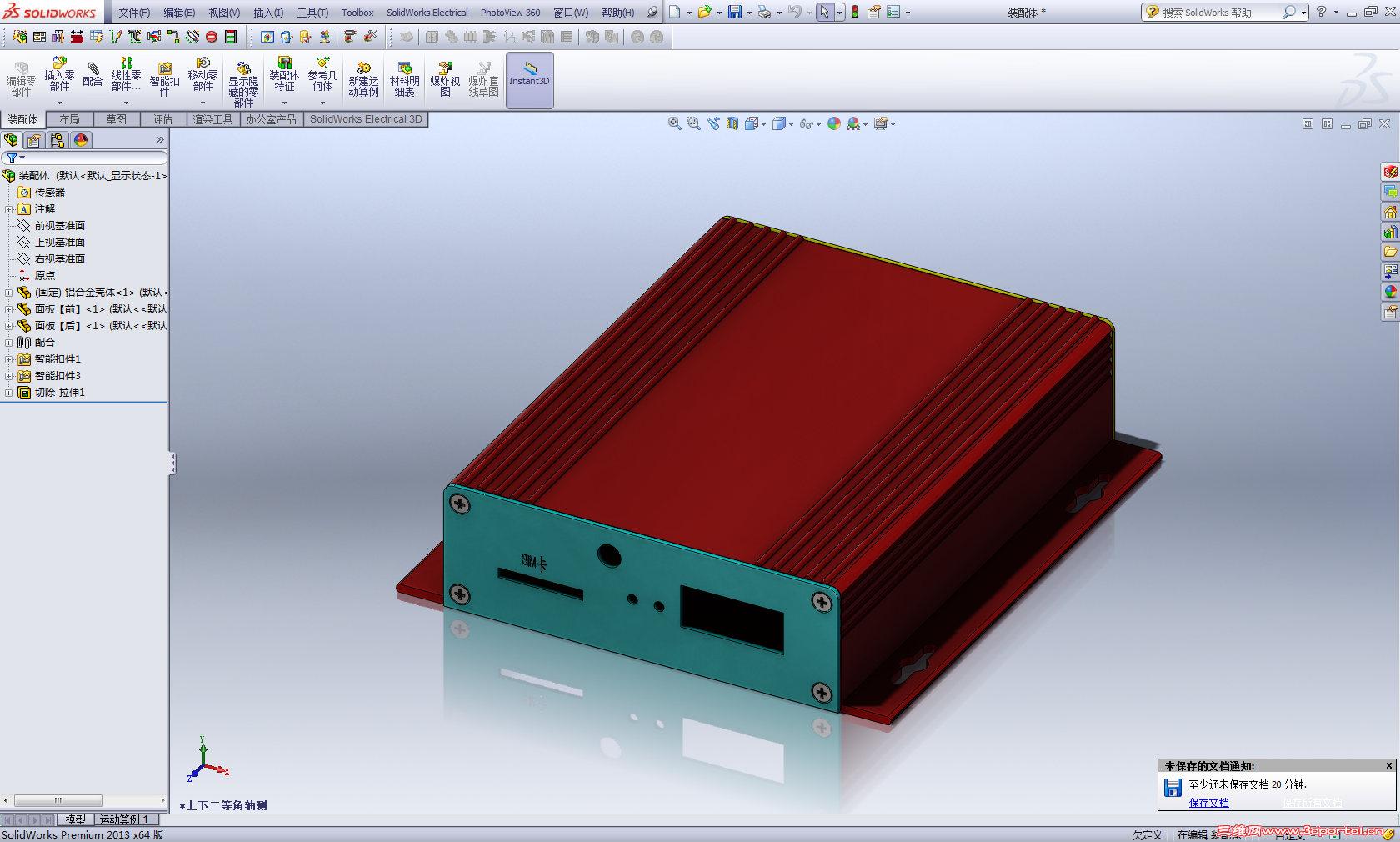Select 前视基准面 in the feature tree
The image size is (1400, 842).
coord(59,226)
